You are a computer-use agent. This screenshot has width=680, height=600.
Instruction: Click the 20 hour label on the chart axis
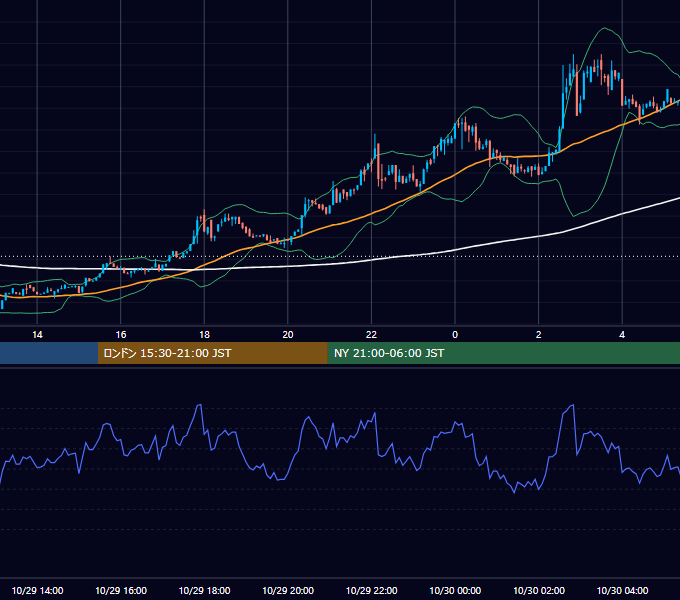288,335
